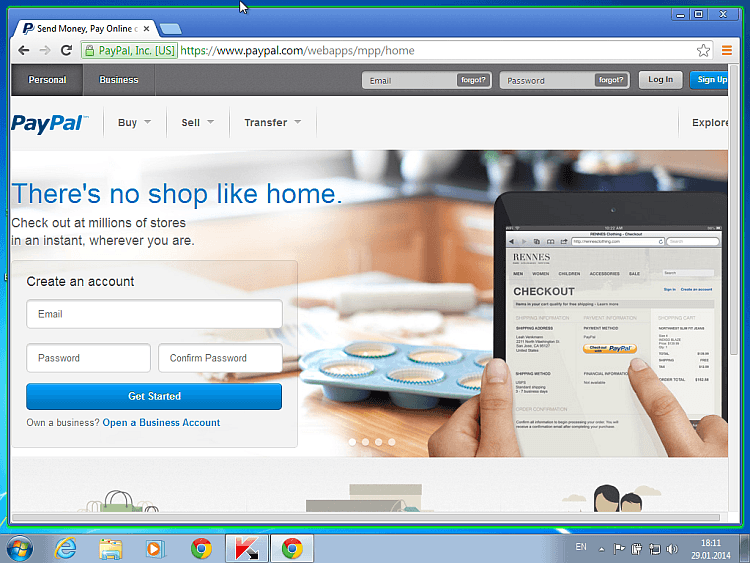Screen dimensions: 750x563
Task: Select the third carousel dot
Action: click(x=378, y=442)
